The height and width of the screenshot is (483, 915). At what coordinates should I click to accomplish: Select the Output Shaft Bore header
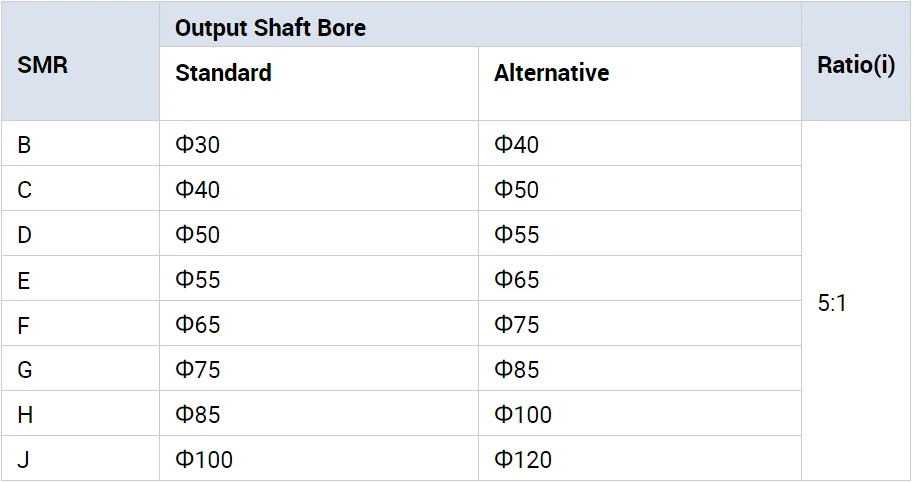(480, 24)
